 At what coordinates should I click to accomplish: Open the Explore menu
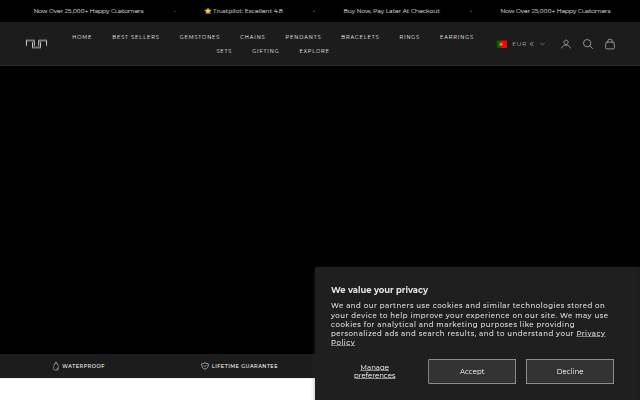(x=314, y=51)
